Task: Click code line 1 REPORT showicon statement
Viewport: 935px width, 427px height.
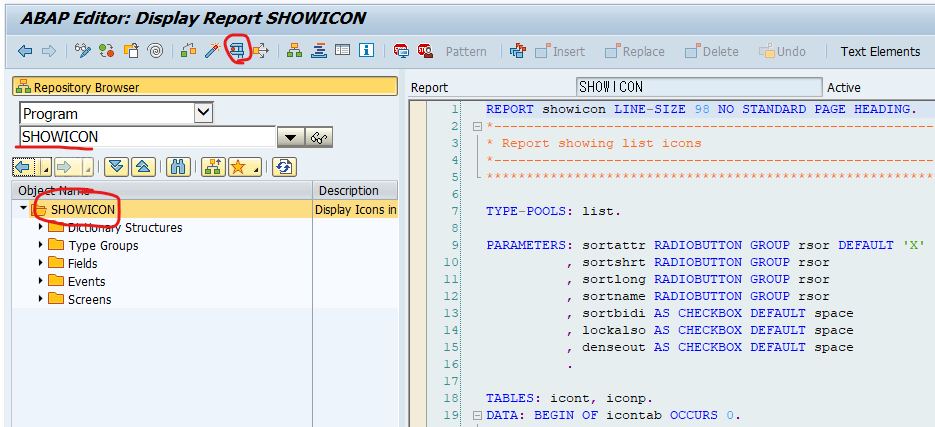Action: point(701,109)
